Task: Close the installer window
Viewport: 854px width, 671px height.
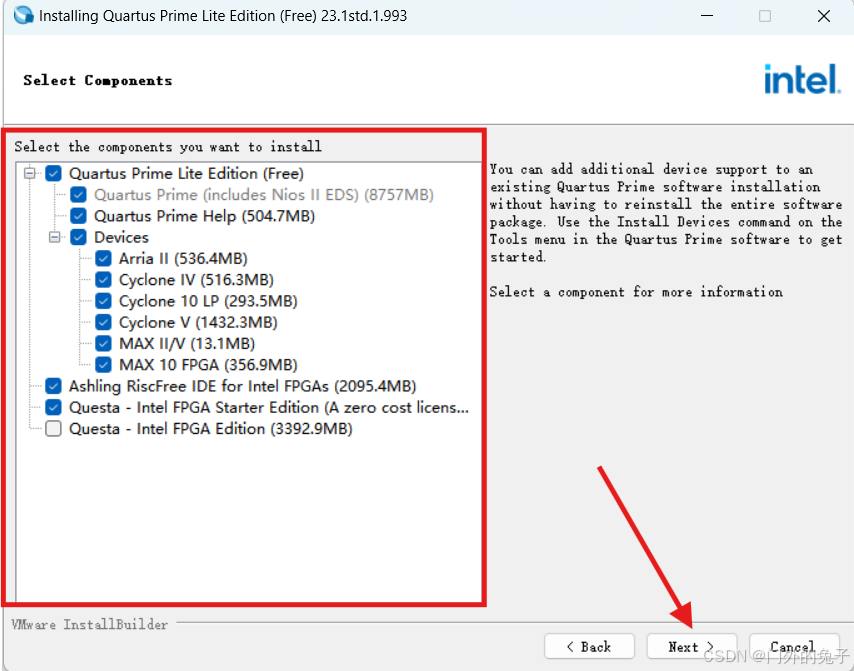Action: coord(824,16)
